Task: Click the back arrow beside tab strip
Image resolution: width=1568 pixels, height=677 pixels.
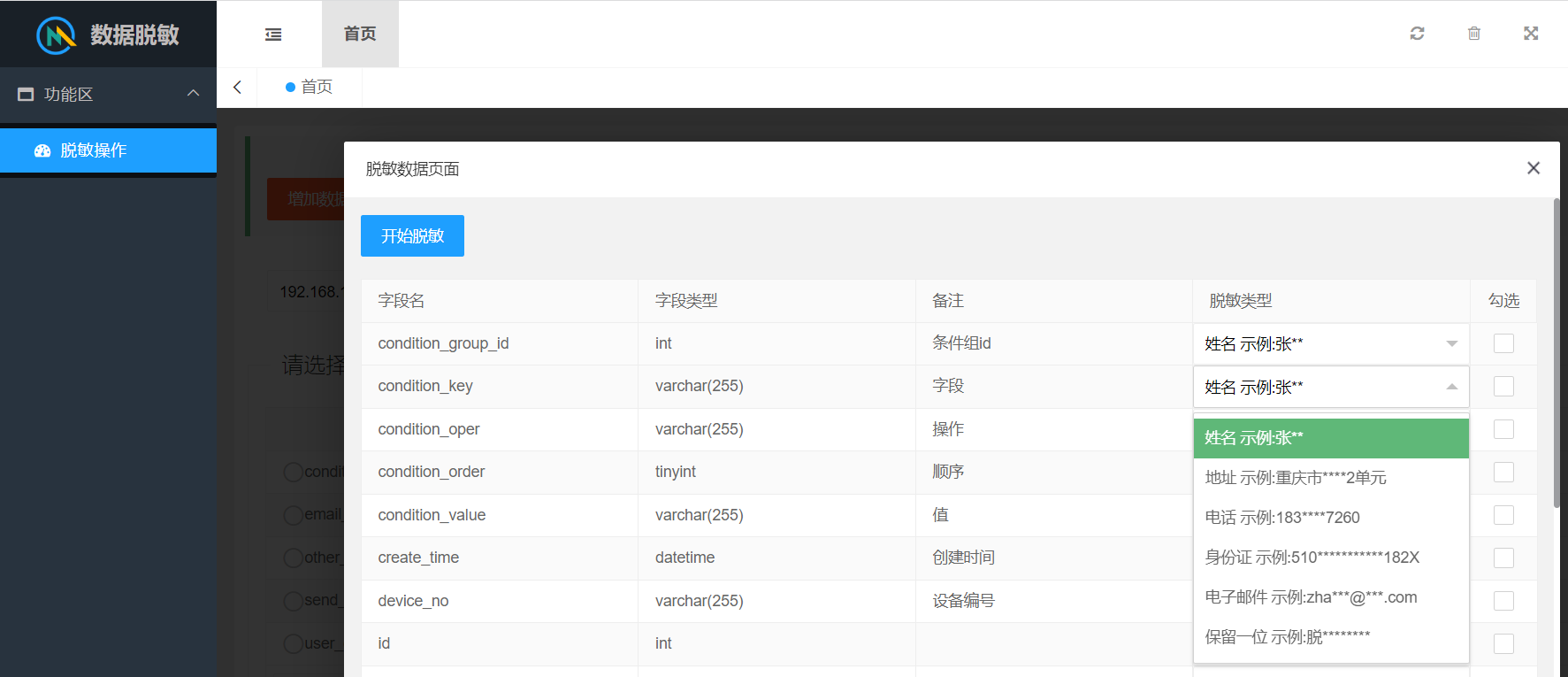Action: [x=237, y=87]
